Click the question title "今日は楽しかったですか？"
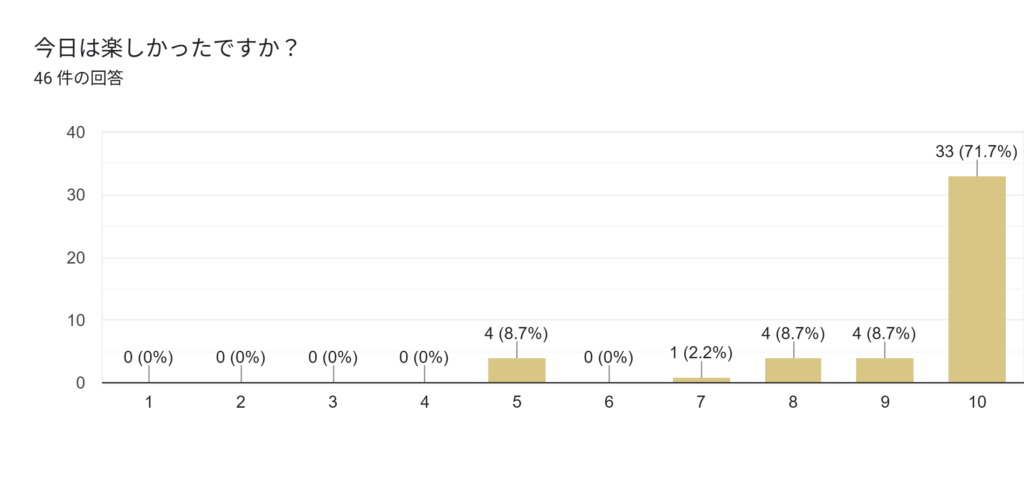The width and height of the screenshot is (1024, 487). [167, 47]
